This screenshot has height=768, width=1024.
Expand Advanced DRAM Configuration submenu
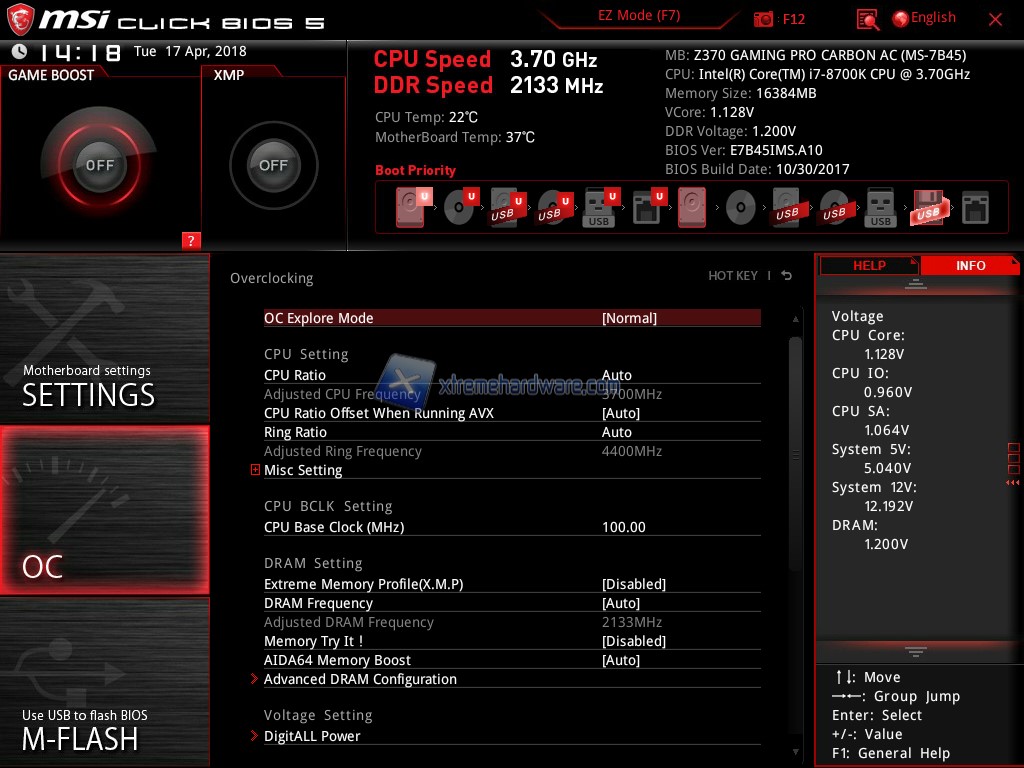click(360, 679)
